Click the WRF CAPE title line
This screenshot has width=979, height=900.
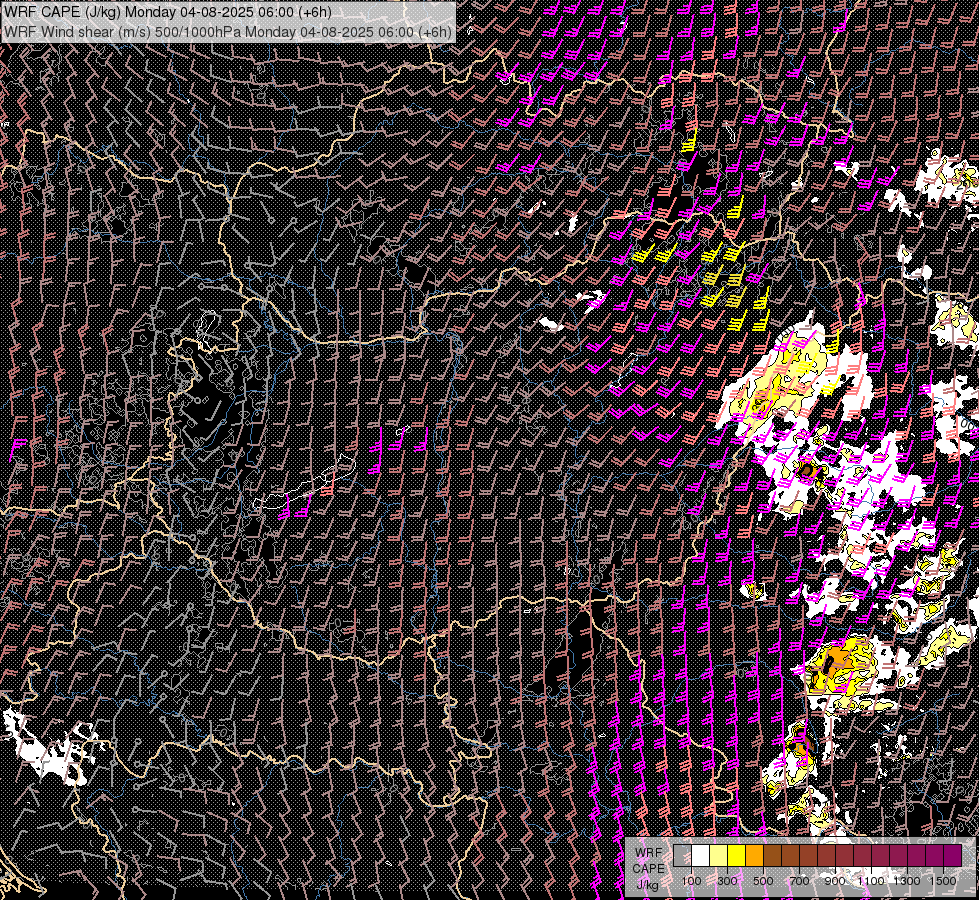[x=167, y=12]
